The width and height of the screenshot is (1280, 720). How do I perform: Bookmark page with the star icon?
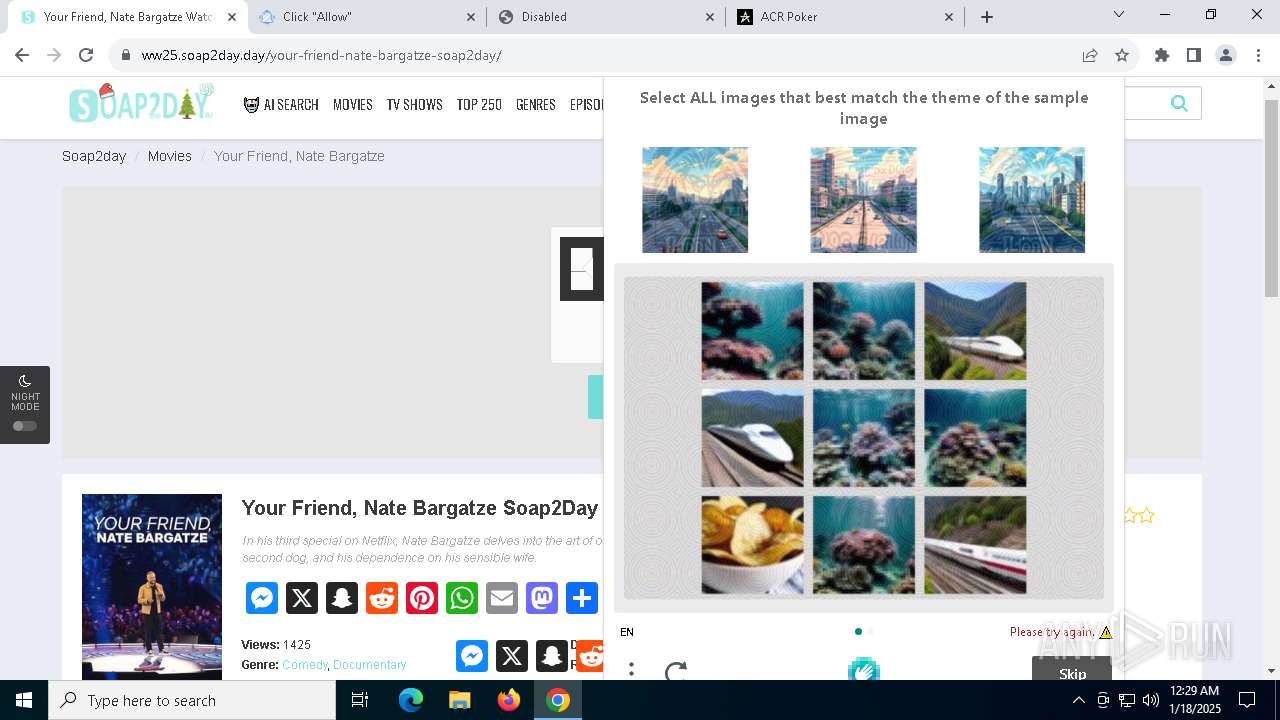[1122, 55]
